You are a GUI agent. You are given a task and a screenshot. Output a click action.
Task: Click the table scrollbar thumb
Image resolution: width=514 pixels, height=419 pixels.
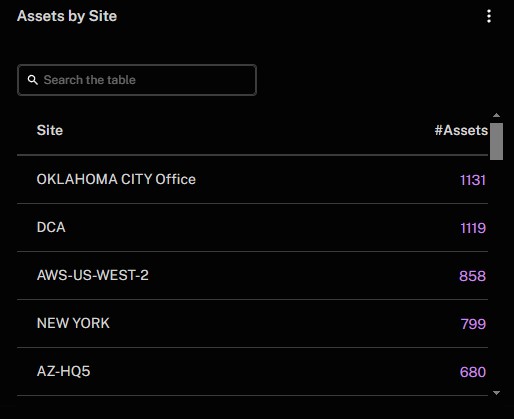(x=496, y=141)
